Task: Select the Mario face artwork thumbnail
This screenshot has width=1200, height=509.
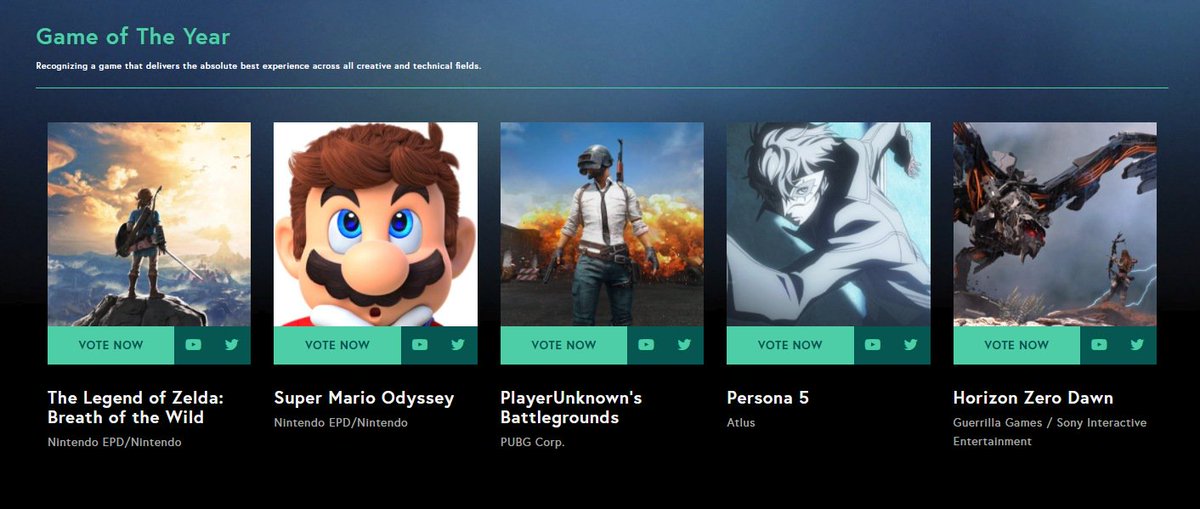Action: [376, 224]
